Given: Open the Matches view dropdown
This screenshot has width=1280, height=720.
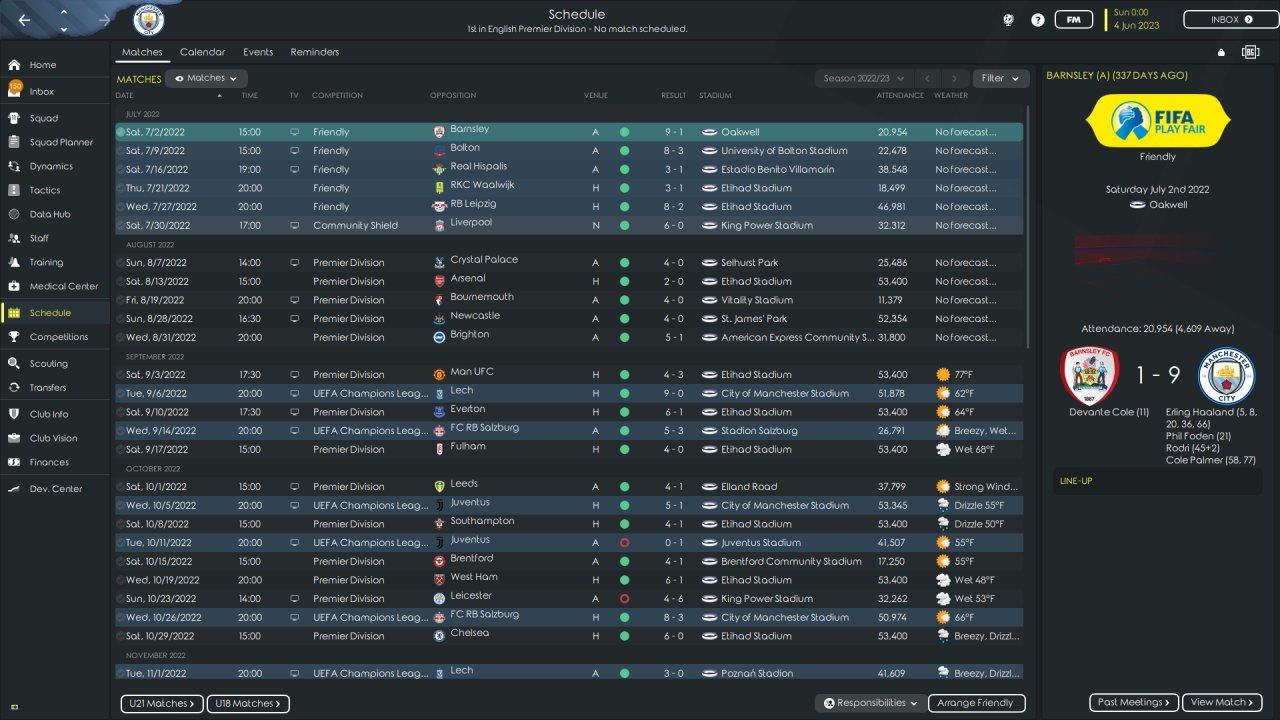Looking at the screenshot, I should [x=206, y=78].
